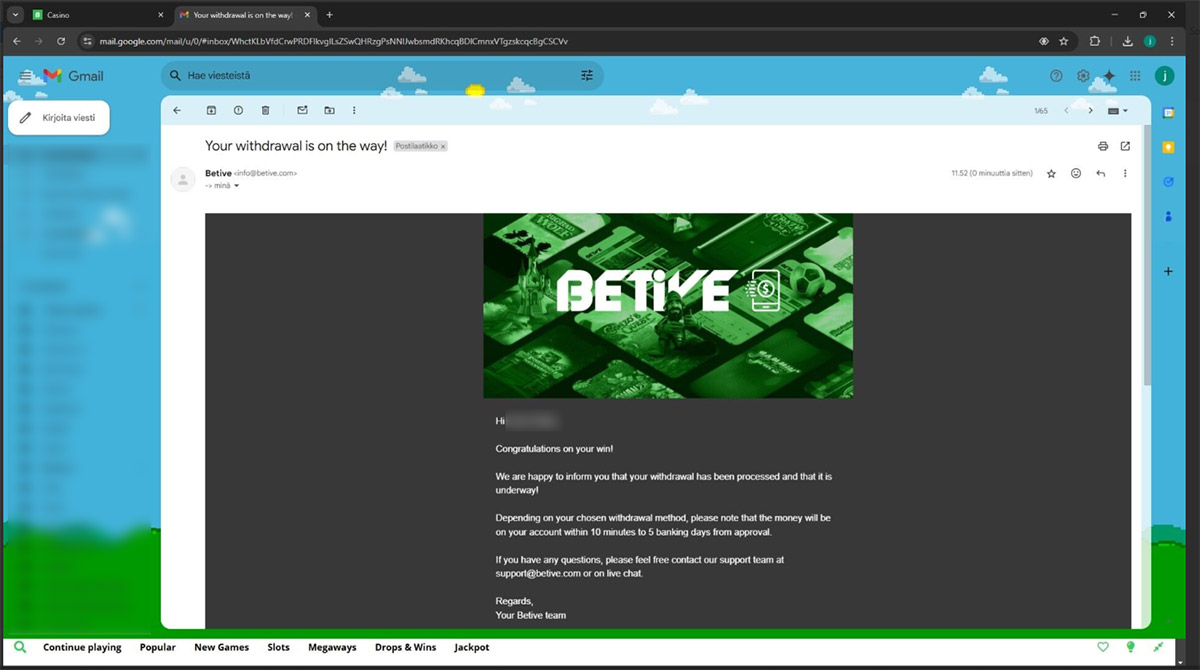Add an emoji reaction to message
Image resolution: width=1200 pixels, height=670 pixels.
coord(1076,173)
